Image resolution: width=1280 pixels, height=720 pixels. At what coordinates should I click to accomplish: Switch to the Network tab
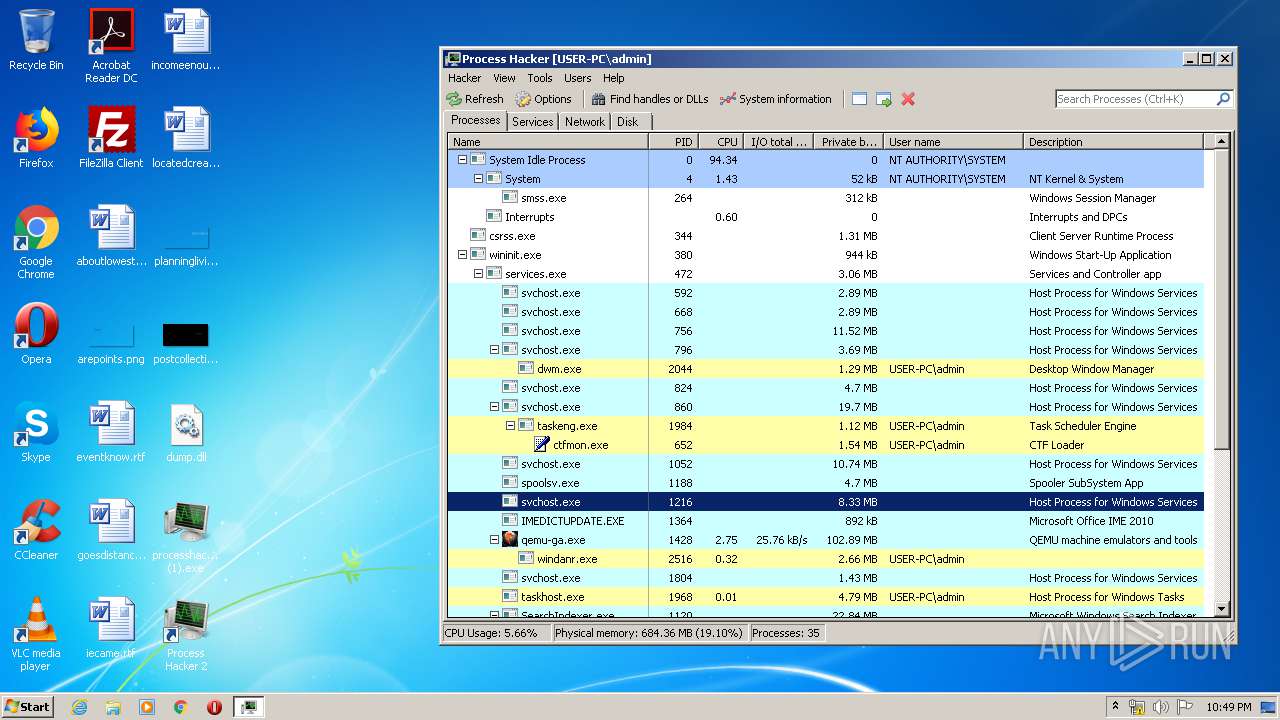tap(585, 122)
